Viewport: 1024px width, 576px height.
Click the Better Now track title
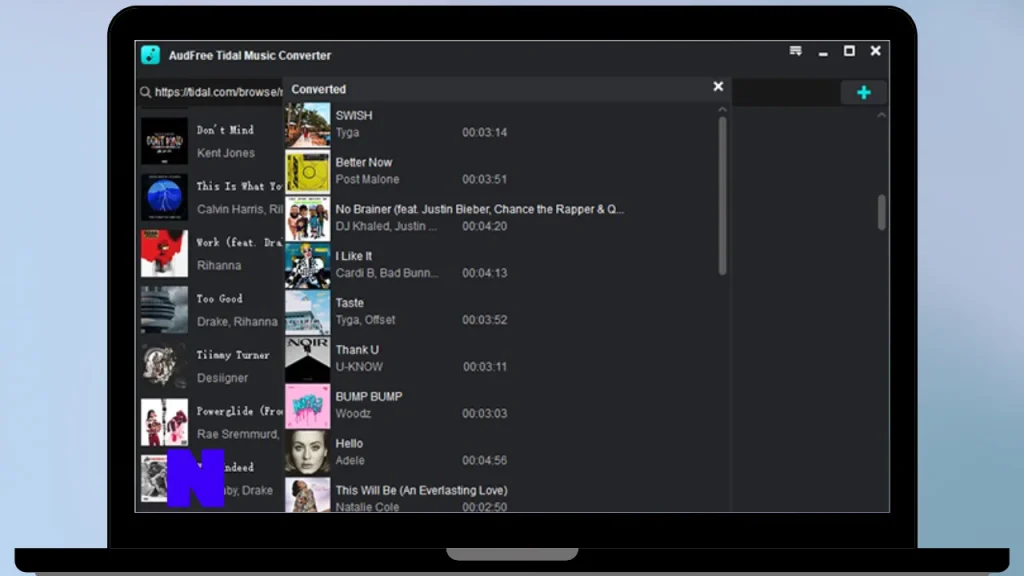click(364, 163)
